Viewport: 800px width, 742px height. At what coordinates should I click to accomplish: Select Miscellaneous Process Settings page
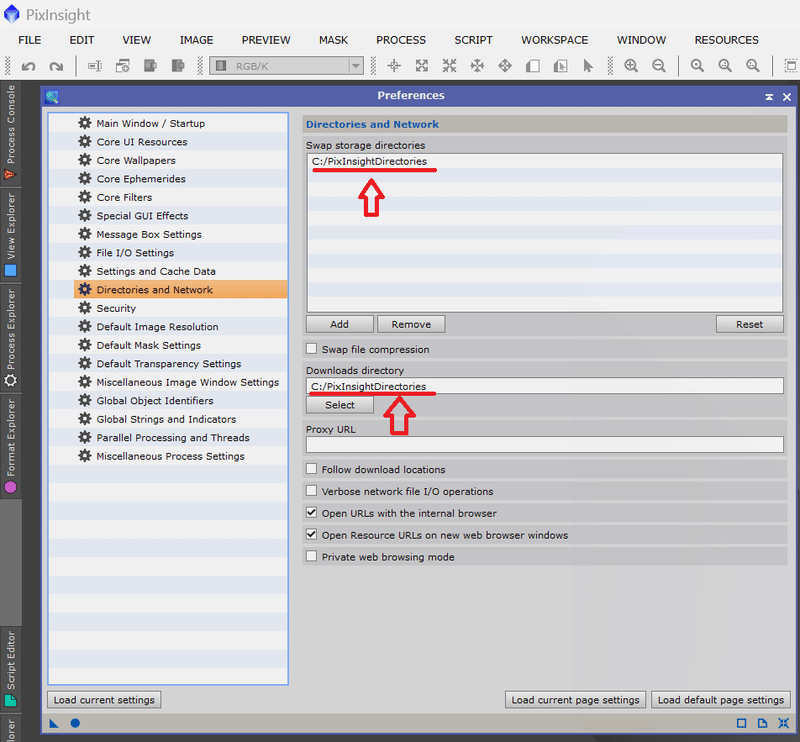(x=168, y=456)
